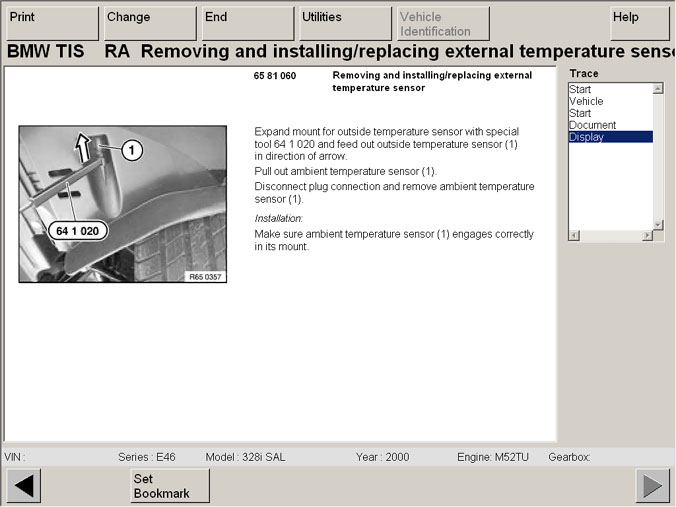Viewport: 676px width, 507px height.
Task: Click the Trace panel heading
Action: point(584,74)
